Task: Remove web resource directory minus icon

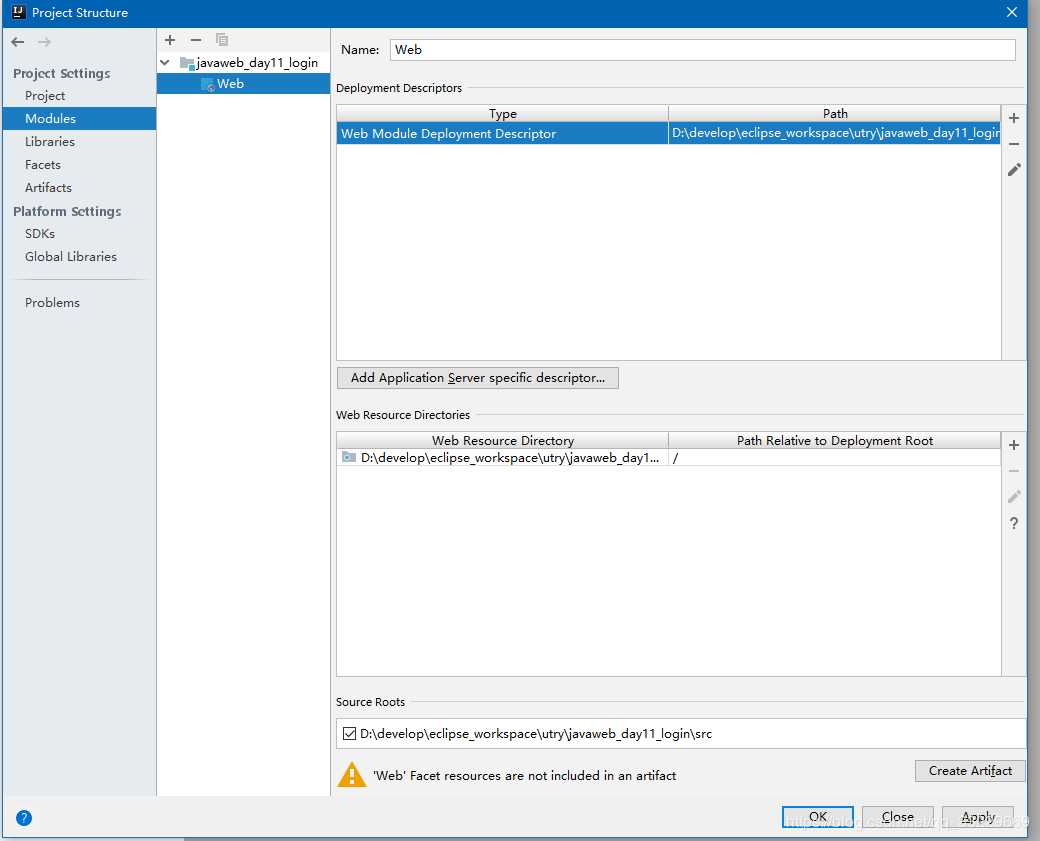Action: point(1013,471)
